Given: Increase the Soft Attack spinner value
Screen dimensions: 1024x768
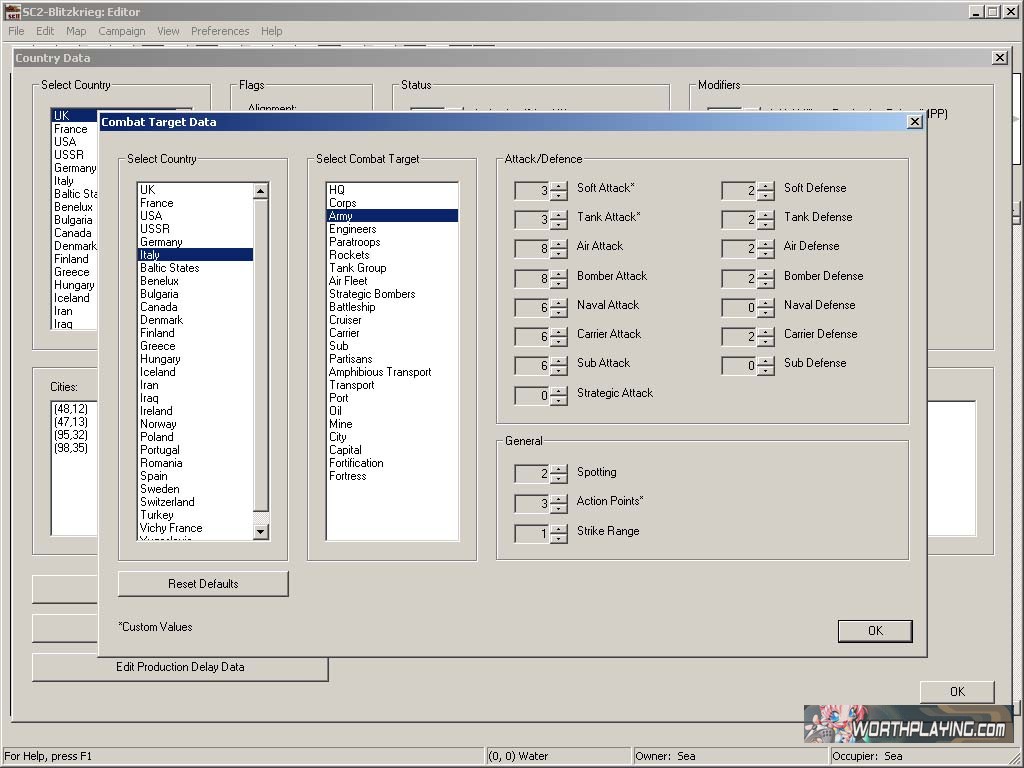Looking at the screenshot, I should tap(558, 185).
